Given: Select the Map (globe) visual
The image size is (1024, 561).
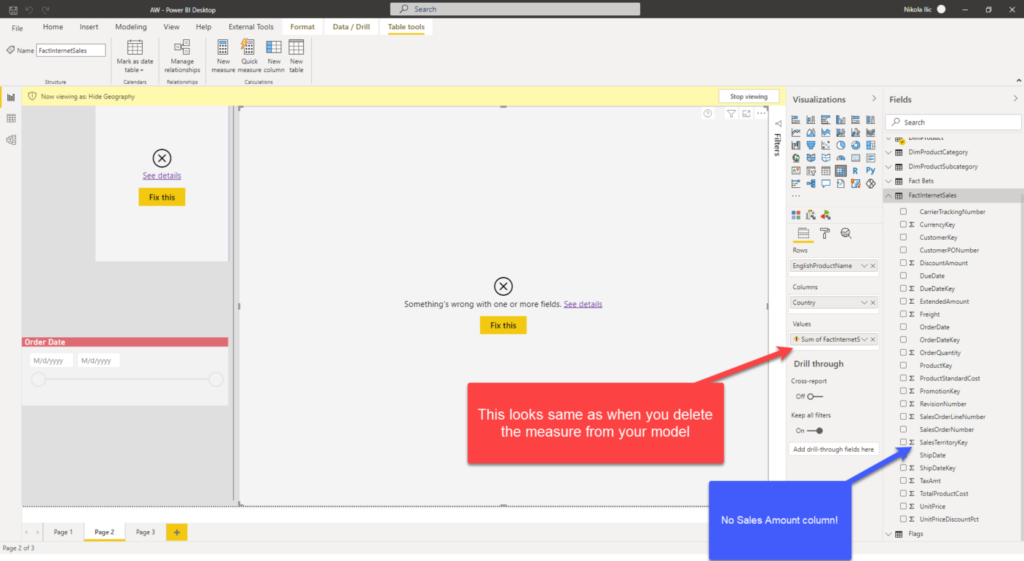Looking at the screenshot, I should coord(795,158).
